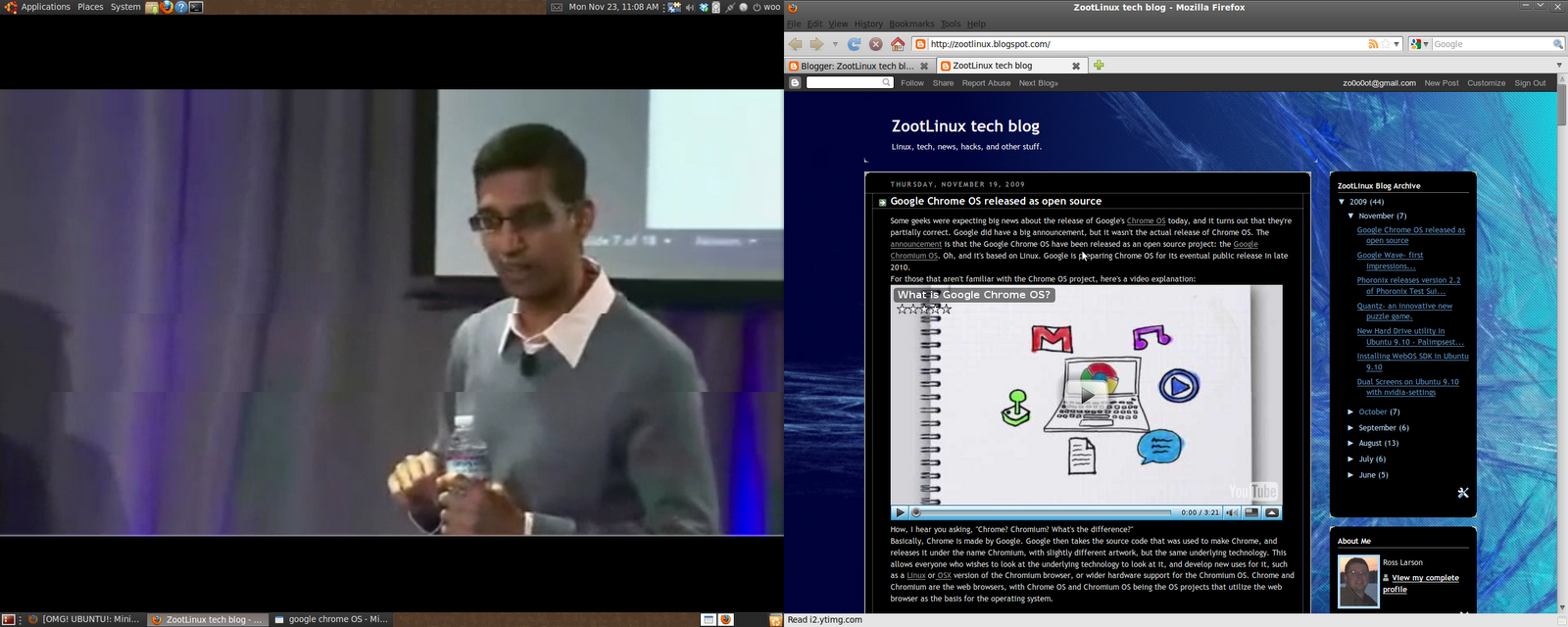
Task: Open the YouTube player menu arrow button
Action: (x=1272, y=512)
